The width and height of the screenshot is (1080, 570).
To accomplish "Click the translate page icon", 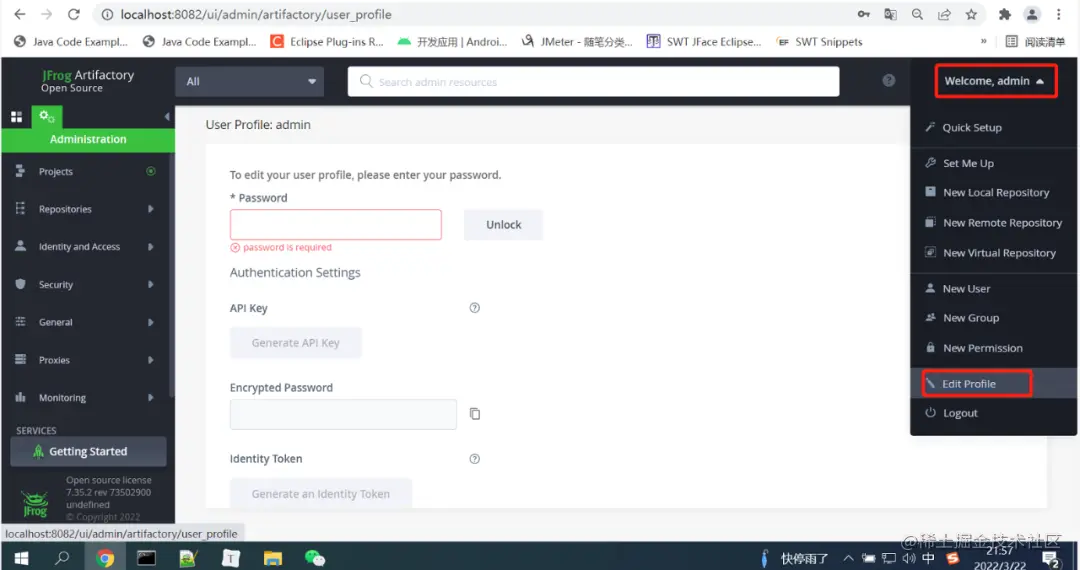I will point(891,14).
